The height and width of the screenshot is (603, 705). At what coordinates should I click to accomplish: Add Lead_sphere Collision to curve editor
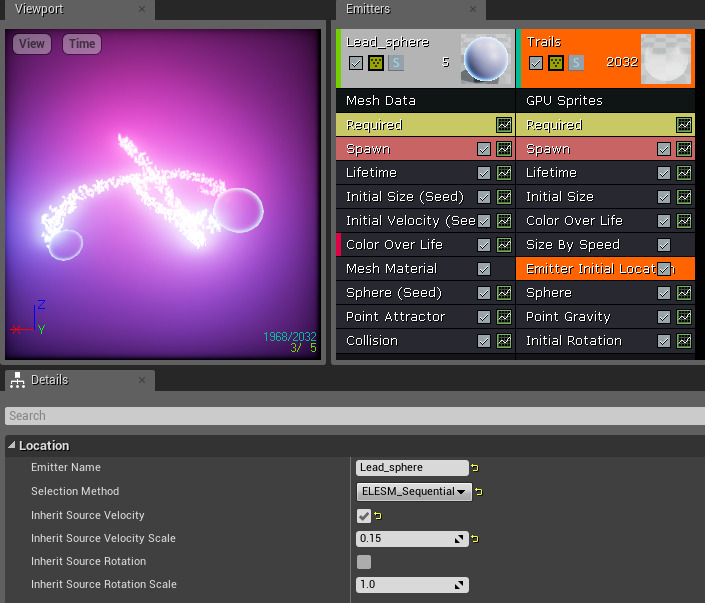click(504, 341)
